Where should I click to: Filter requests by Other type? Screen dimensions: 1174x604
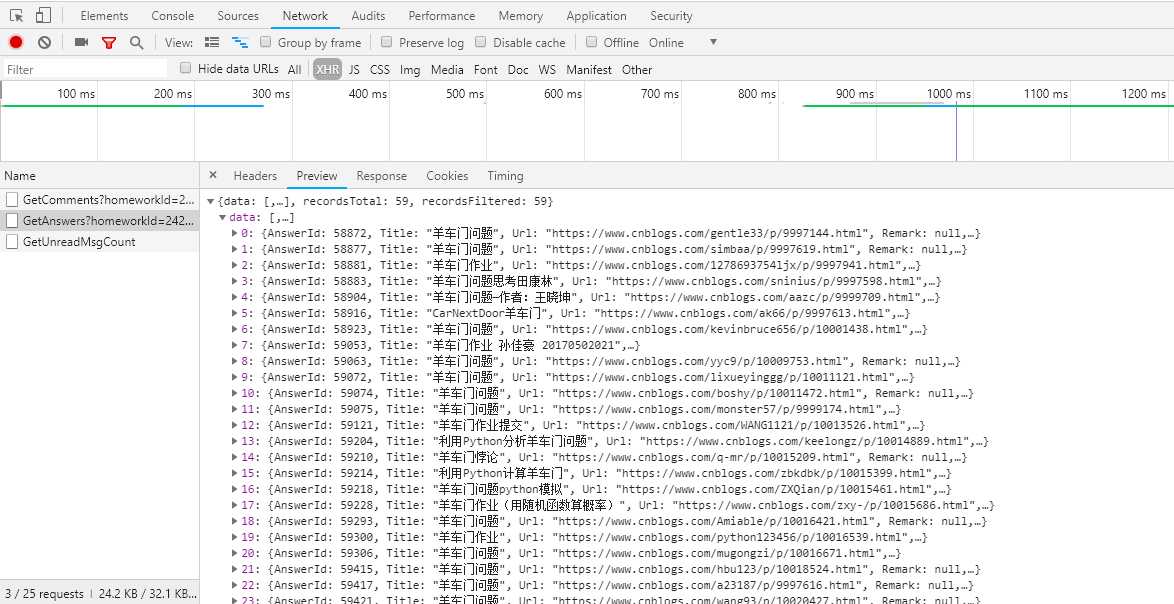[637, 70]
